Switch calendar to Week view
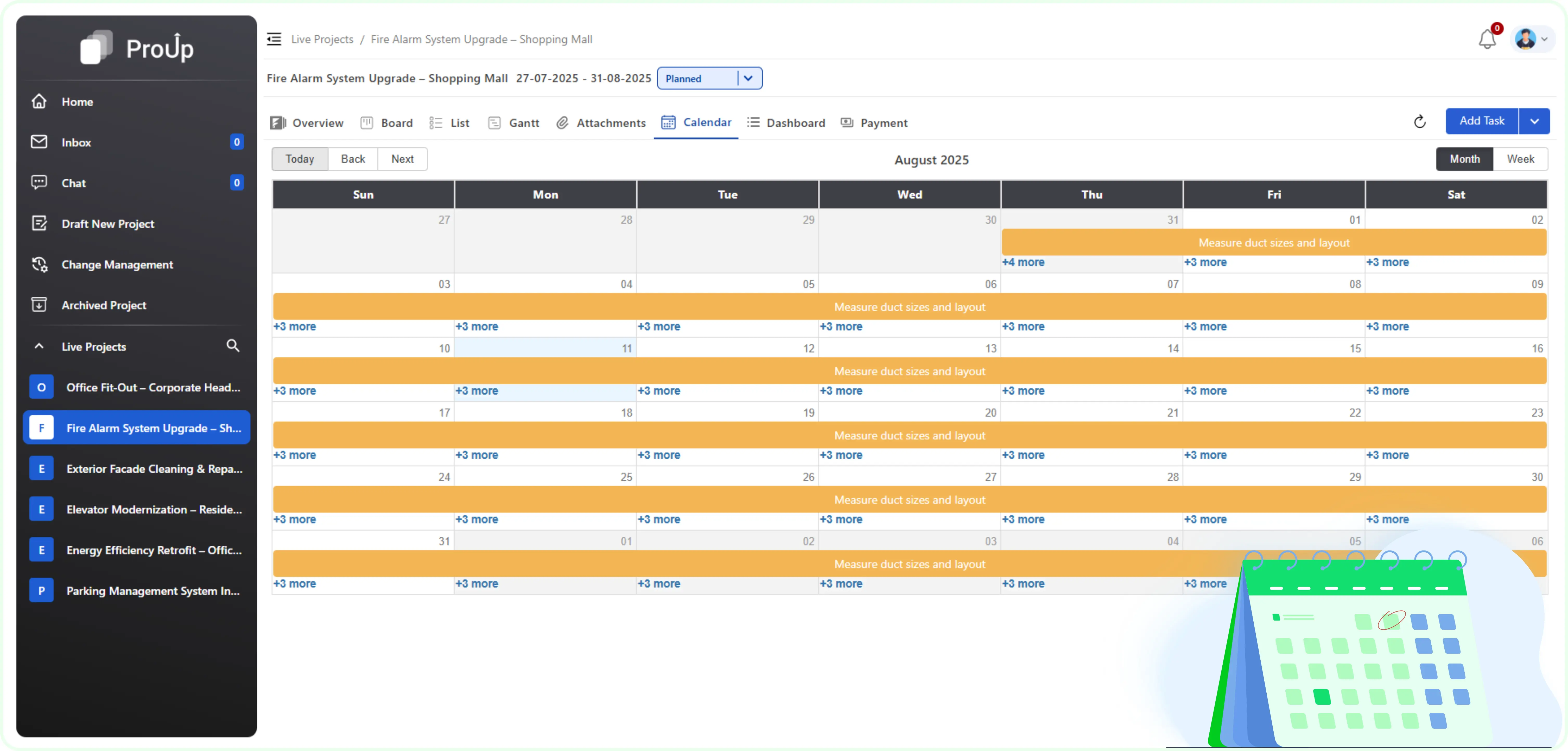Viewport: 1568px width, 751px height. click(1521, 159)
